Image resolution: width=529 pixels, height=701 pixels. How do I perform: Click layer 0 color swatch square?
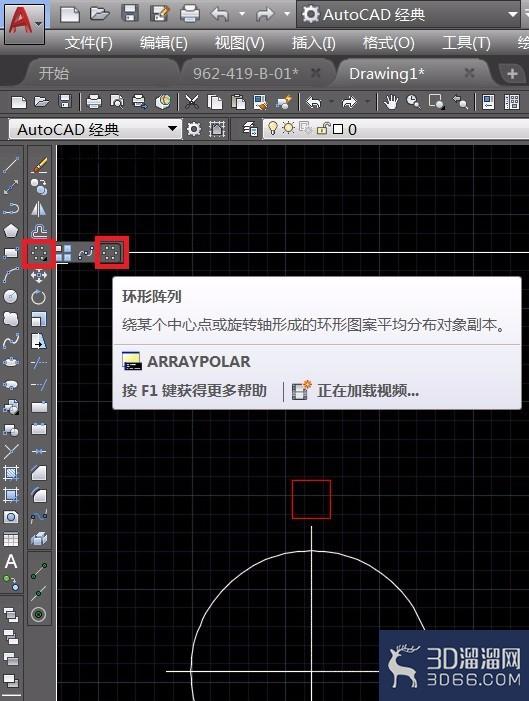coord(338,129)
